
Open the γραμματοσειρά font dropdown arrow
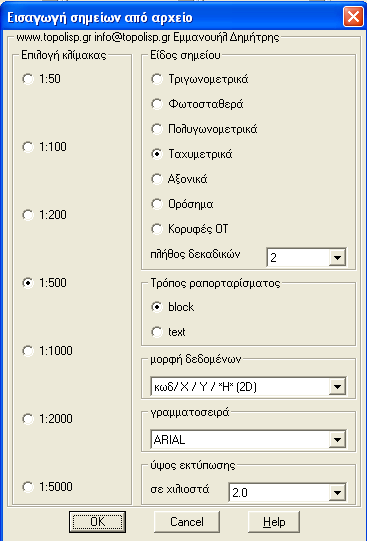(337, 440)
